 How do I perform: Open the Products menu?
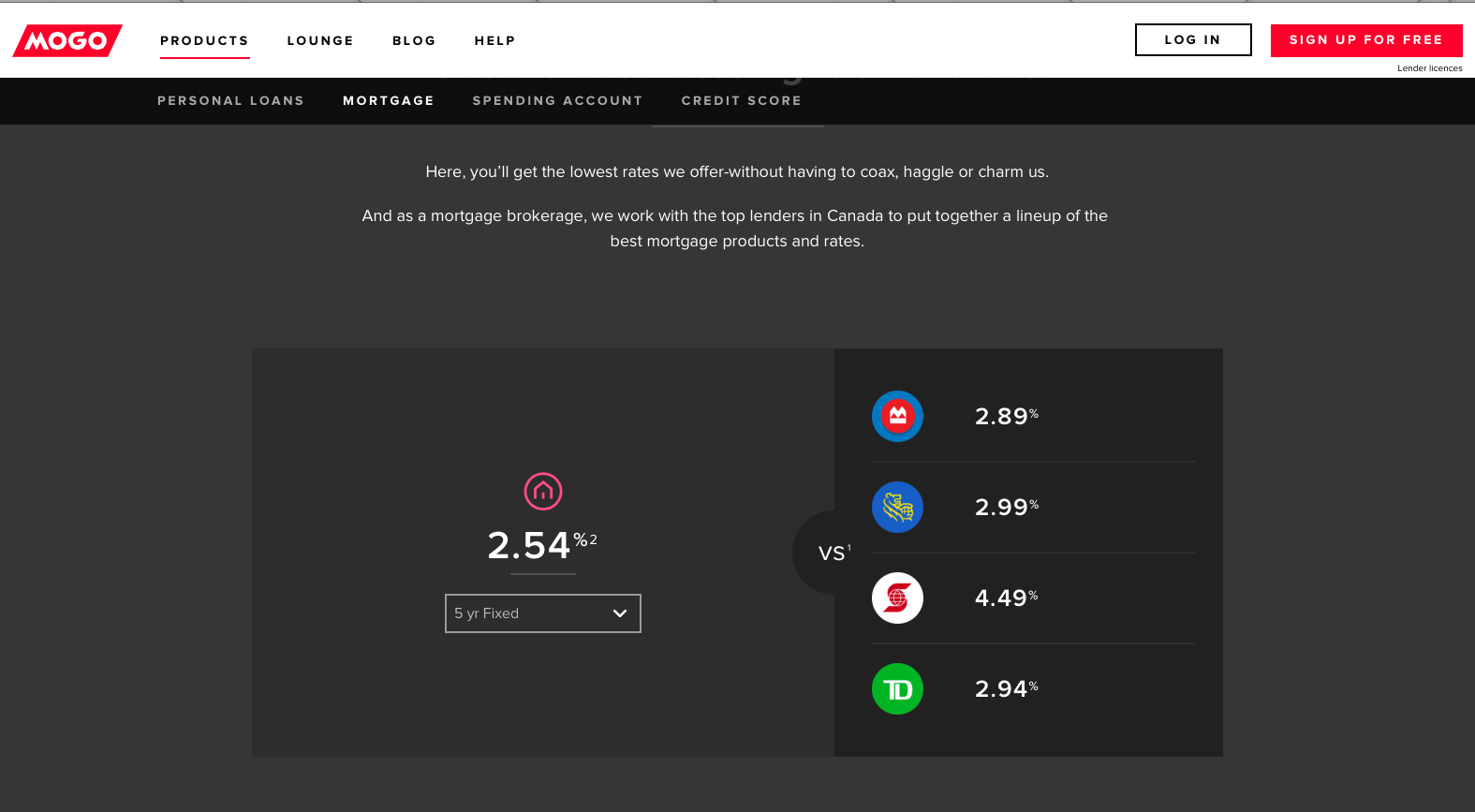tap(204, 40)
